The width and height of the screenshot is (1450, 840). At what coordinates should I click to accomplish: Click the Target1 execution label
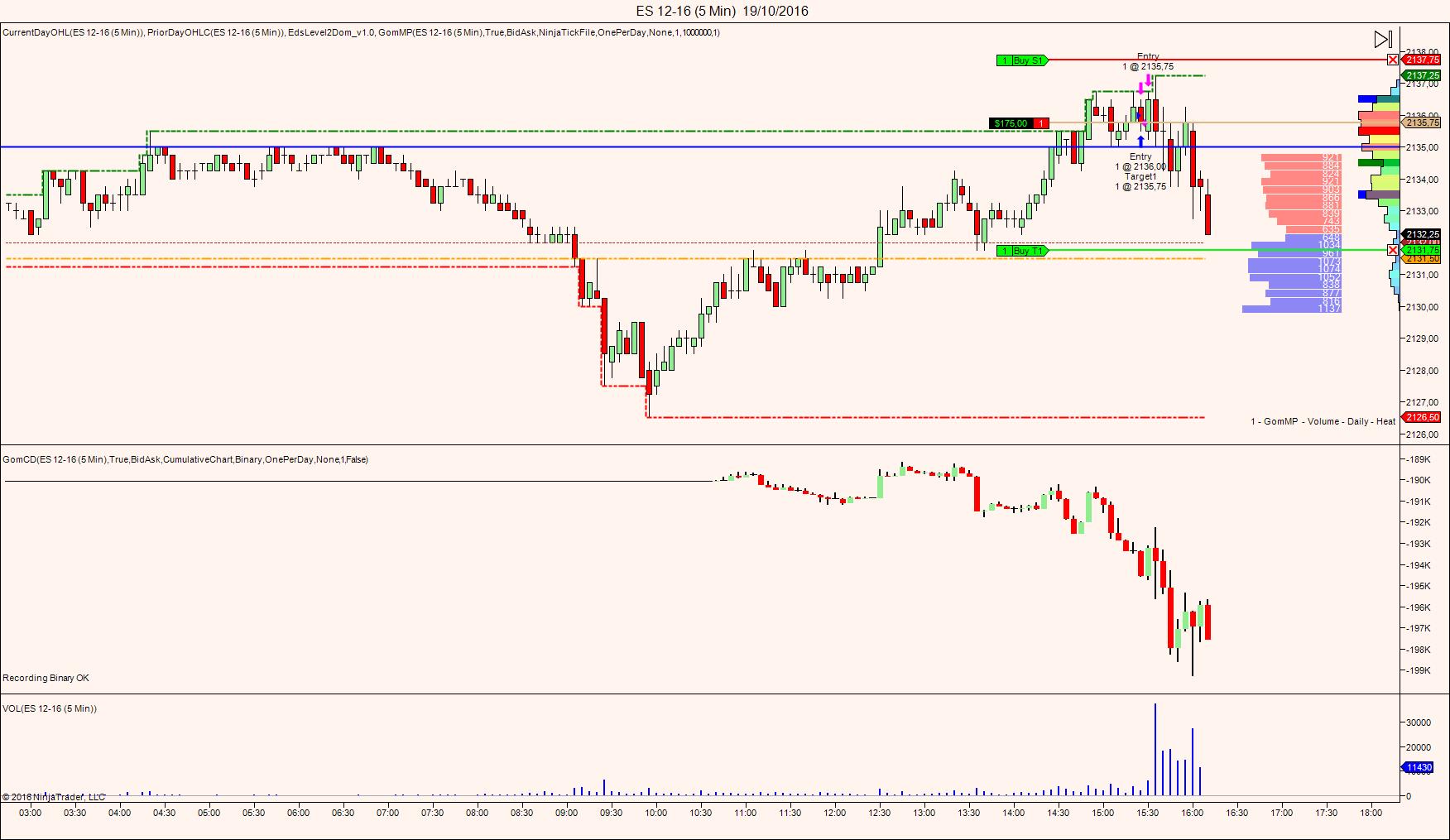1140,176
